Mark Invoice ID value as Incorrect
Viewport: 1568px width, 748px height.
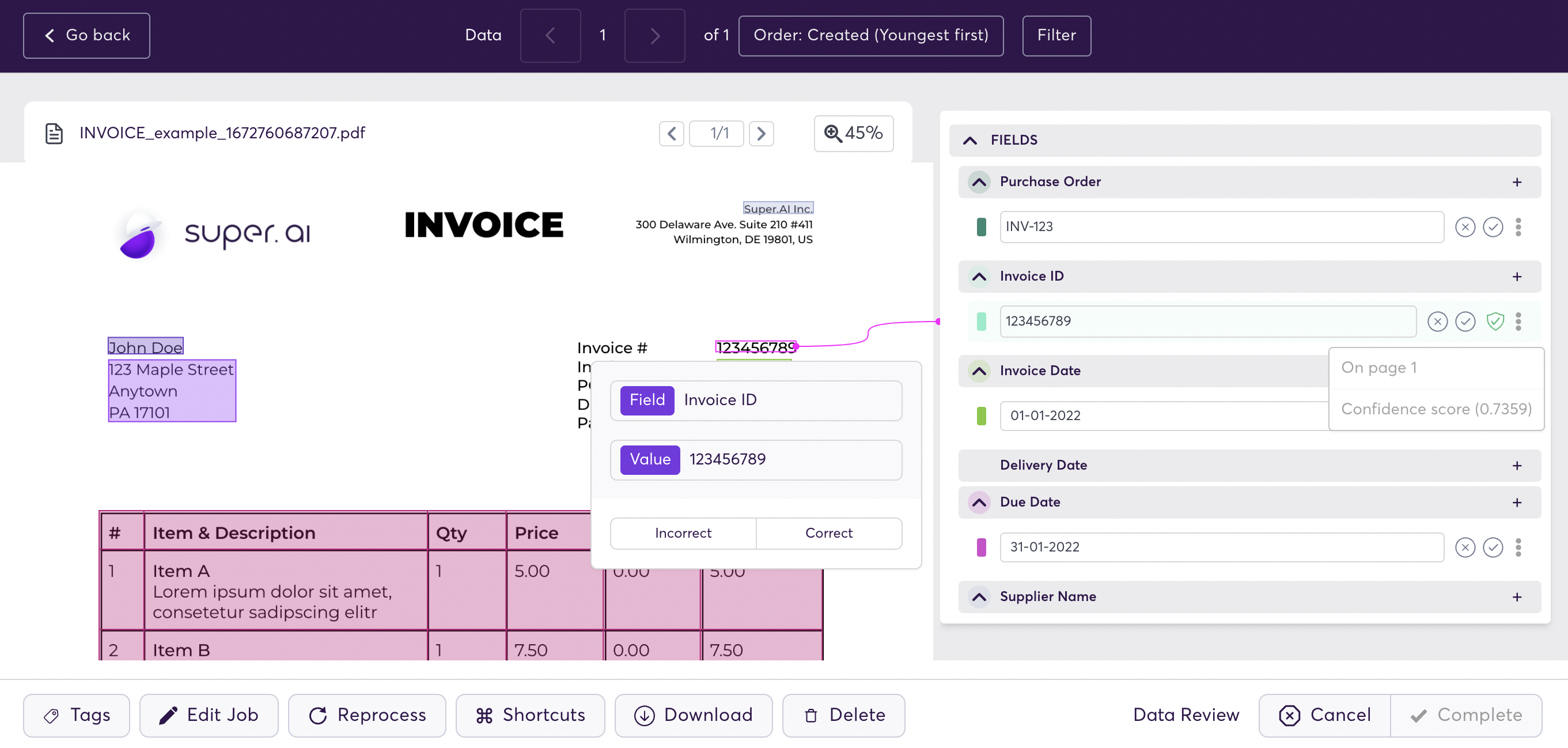point(683,534)
